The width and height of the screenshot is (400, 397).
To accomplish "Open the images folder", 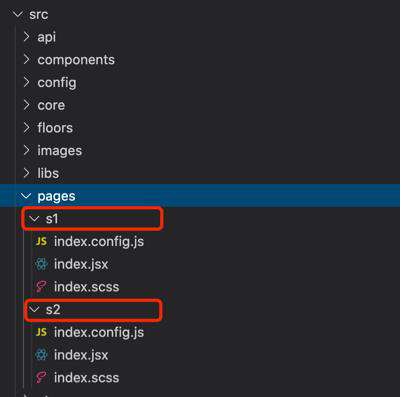I will [59, 151].
